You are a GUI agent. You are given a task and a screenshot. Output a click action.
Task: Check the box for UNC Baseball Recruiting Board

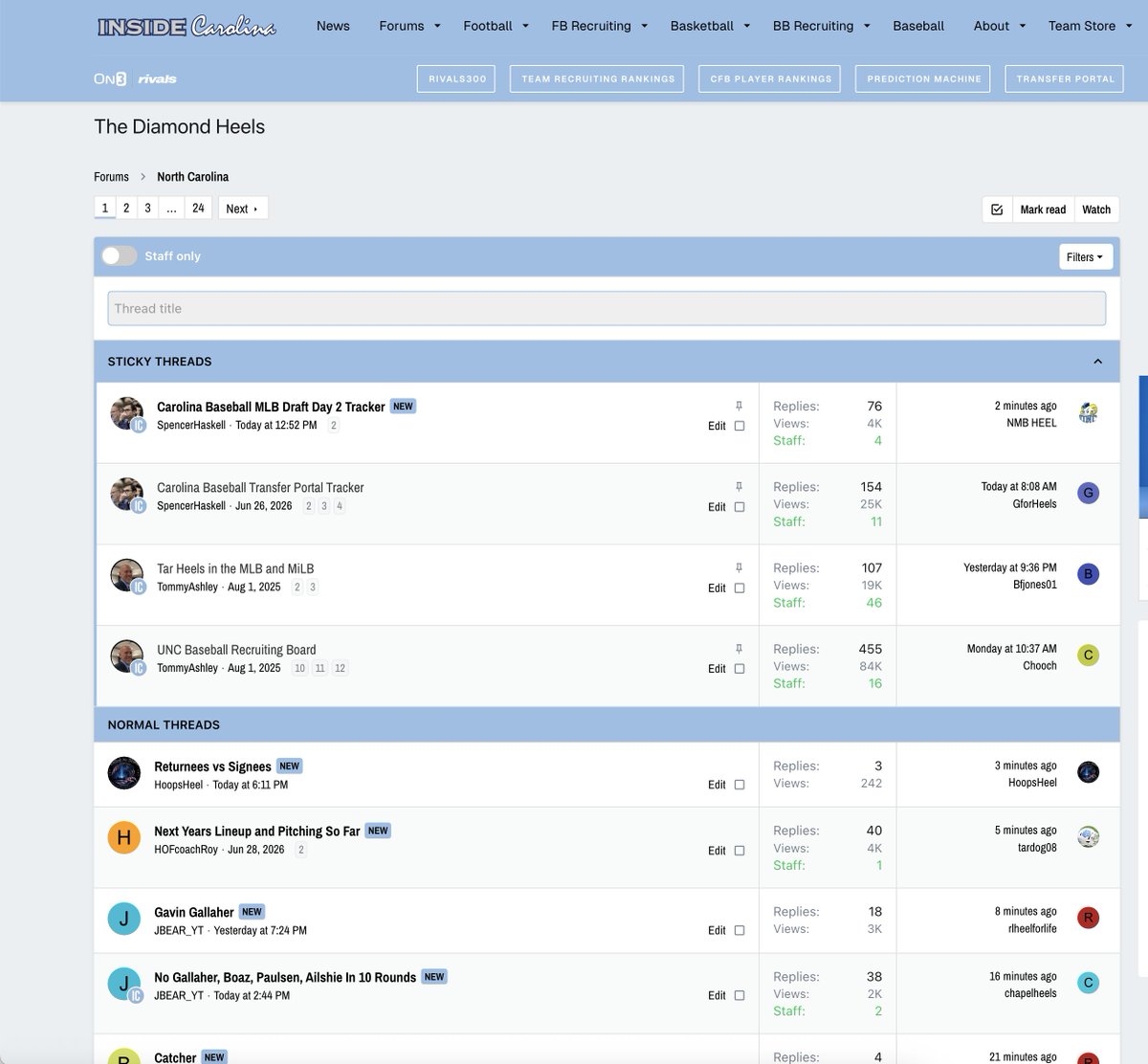pyautogui.click(x=739, y=669)
